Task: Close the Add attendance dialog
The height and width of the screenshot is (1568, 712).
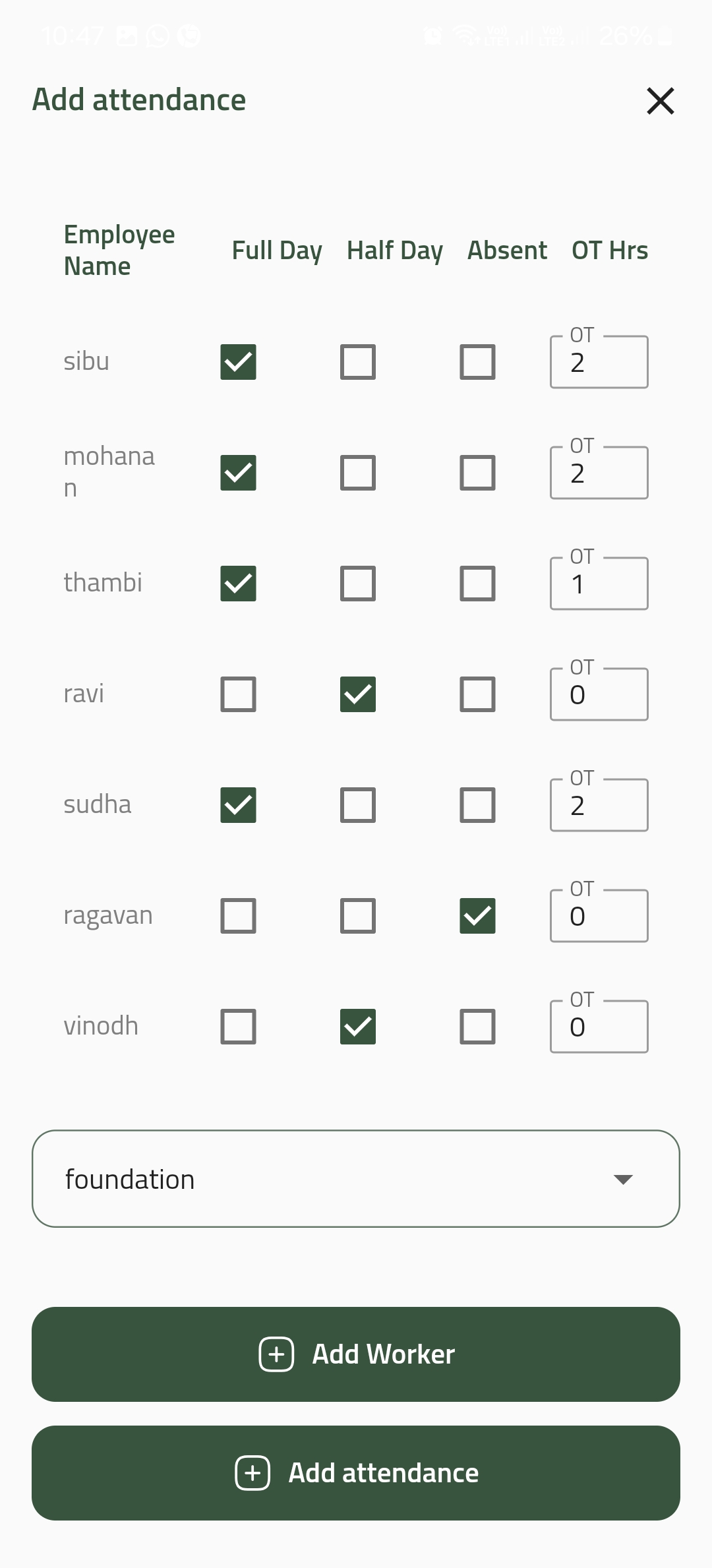Action: (x=660, y=101)
